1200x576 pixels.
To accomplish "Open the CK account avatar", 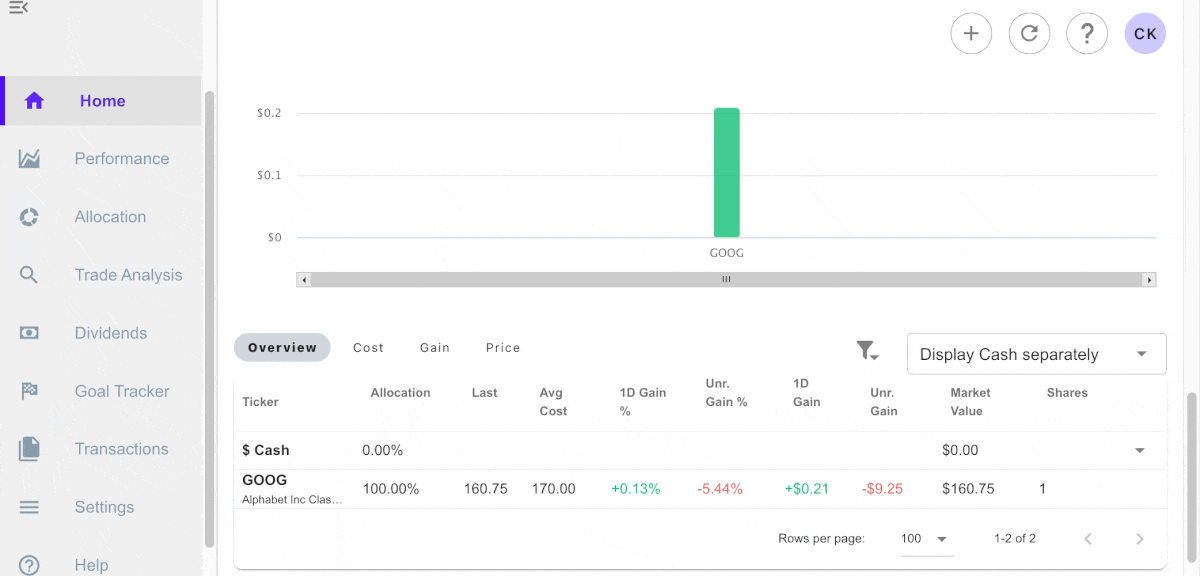I will [x=1144, y=33].
